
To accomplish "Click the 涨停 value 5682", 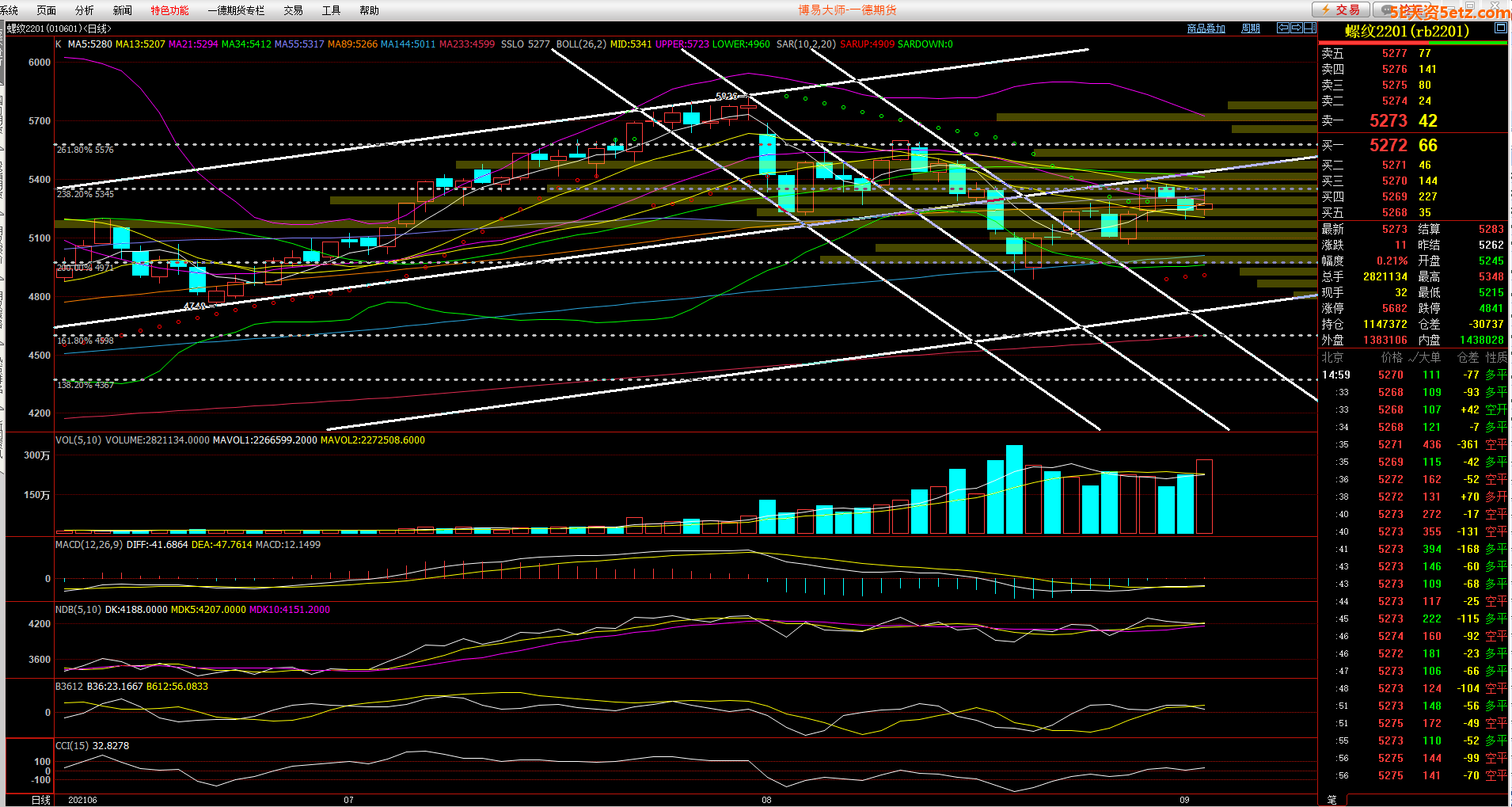I will point(1394,309).
